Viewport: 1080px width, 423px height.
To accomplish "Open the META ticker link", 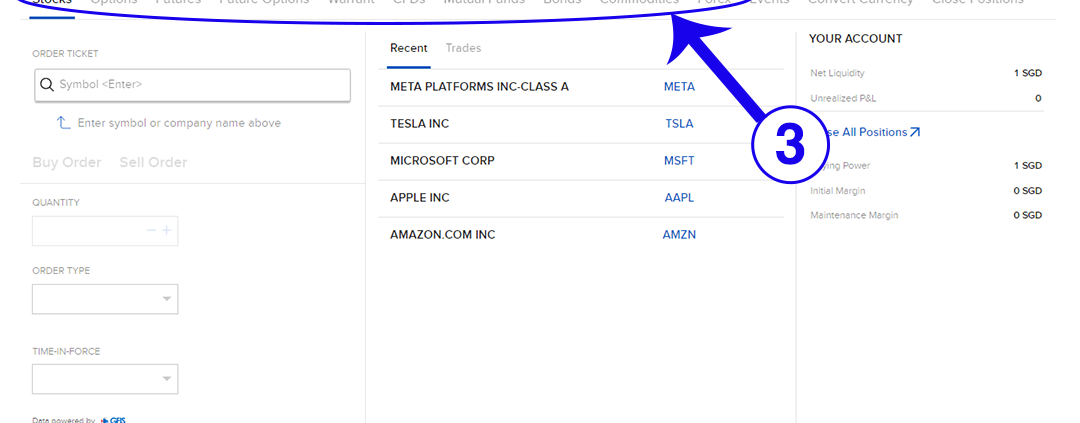I will [x=679, y=87].
